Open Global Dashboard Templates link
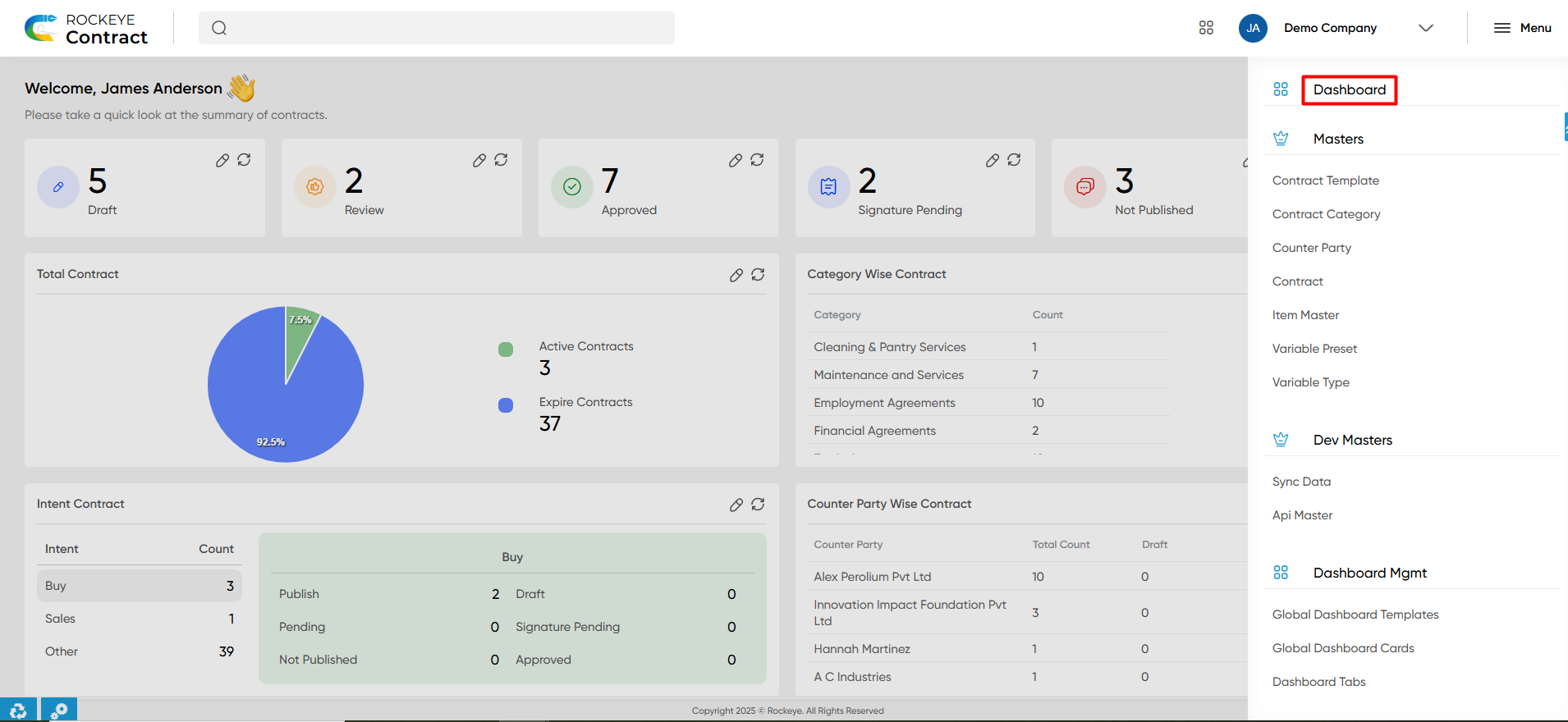This screenshot has width=1568, height=722. coord(1355,615)
